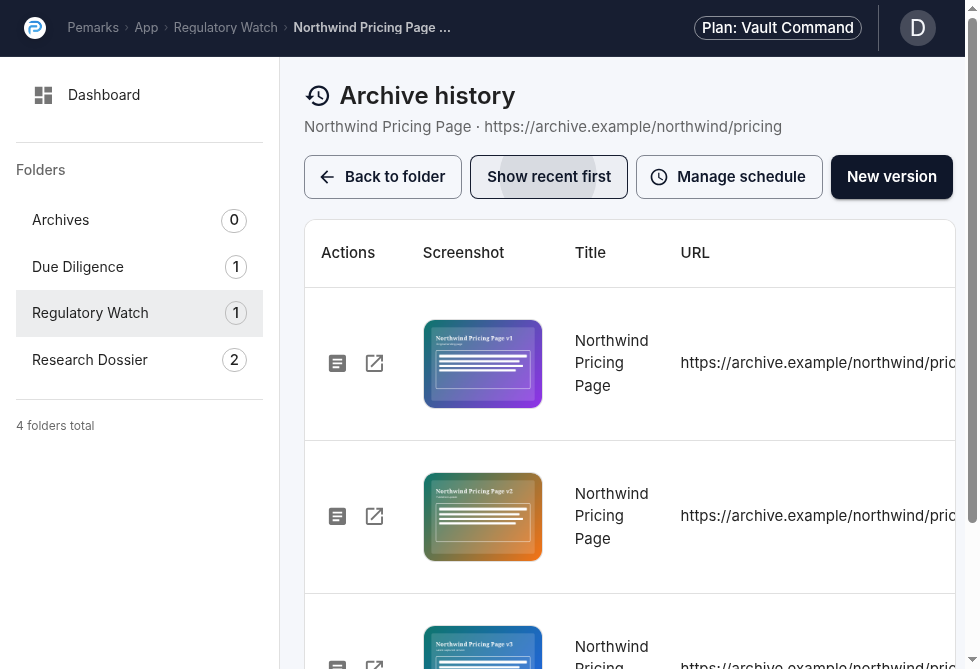Click the Pemarks logo icon

coord(35,28)
